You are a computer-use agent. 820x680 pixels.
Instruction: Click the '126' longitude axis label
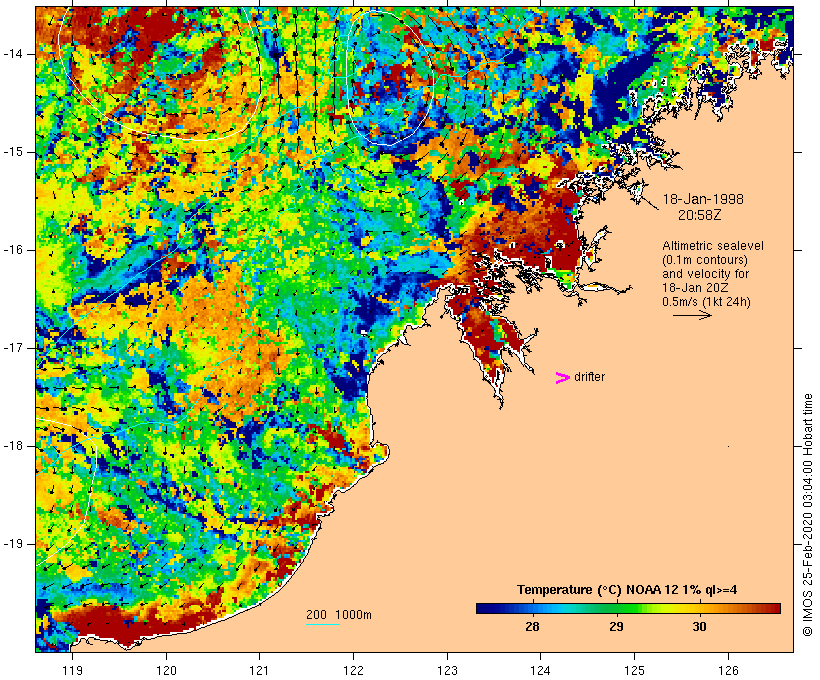(728, 670)
